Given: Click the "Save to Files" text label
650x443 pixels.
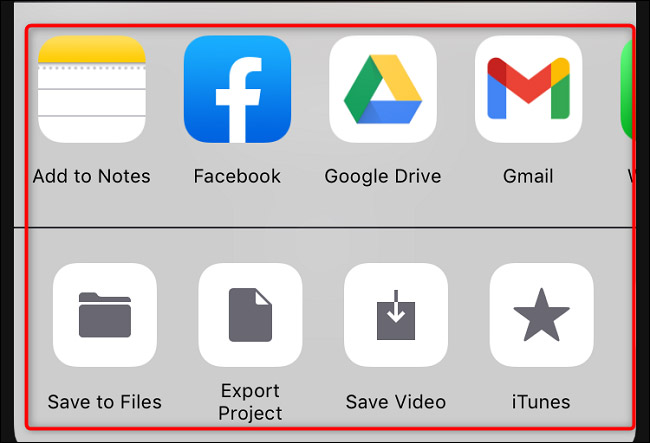Looking at the screenshot, I should pos(105,402).
